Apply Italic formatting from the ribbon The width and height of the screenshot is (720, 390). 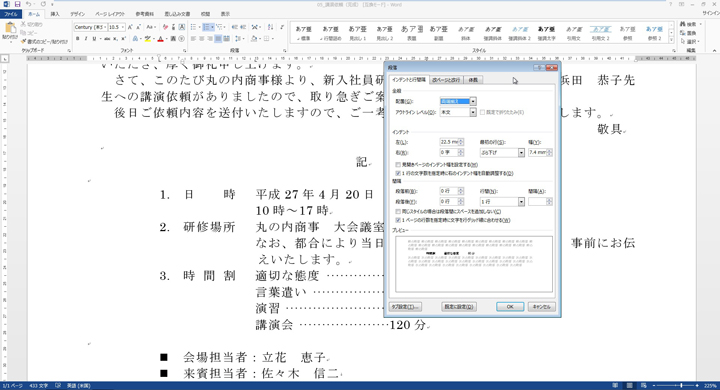click(86, 39)
